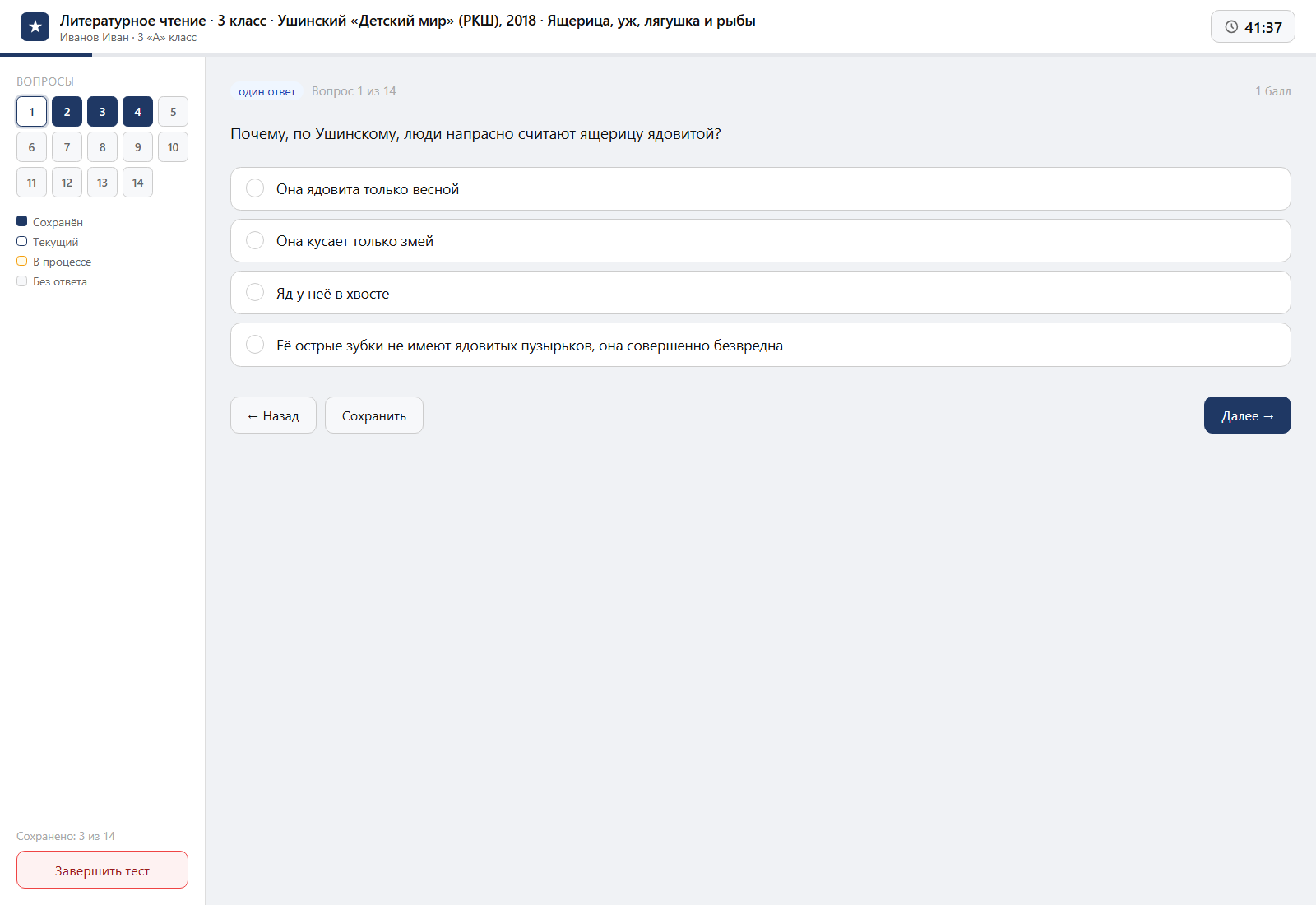
Task: Choose the option "Яд у неё в хвосте"
Action: (760, 293)
